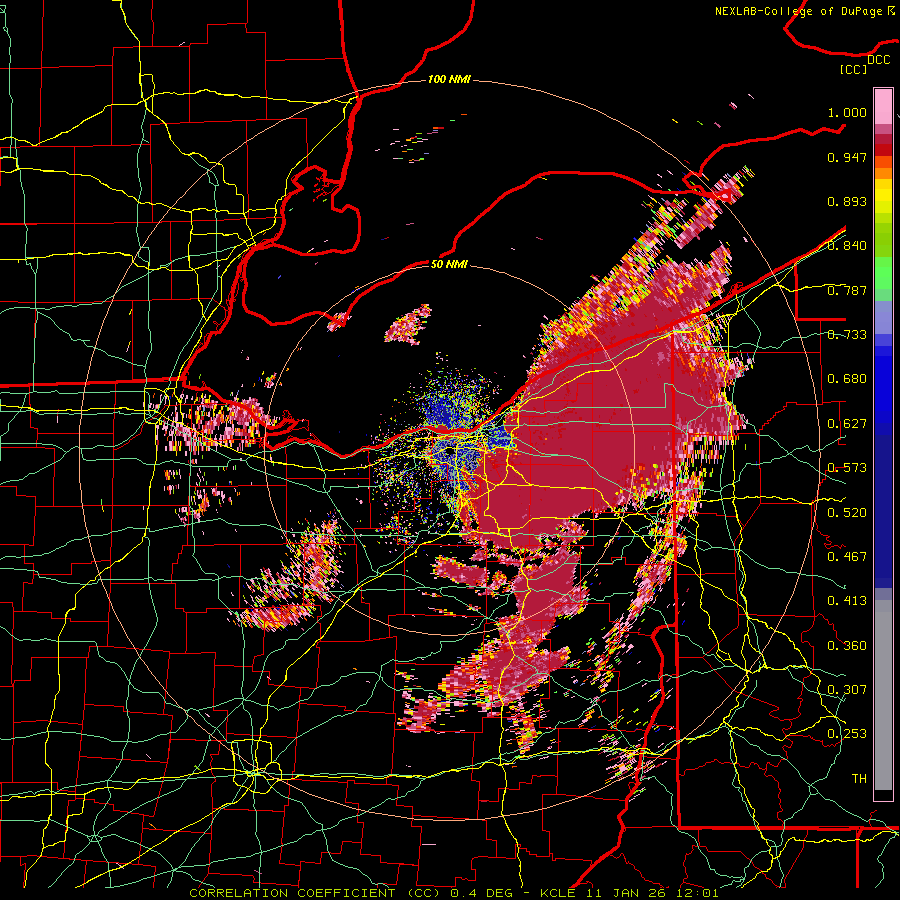
Task: Click the TH threshold label on legend
Action: pyautogui.click(x=859, y=779)
